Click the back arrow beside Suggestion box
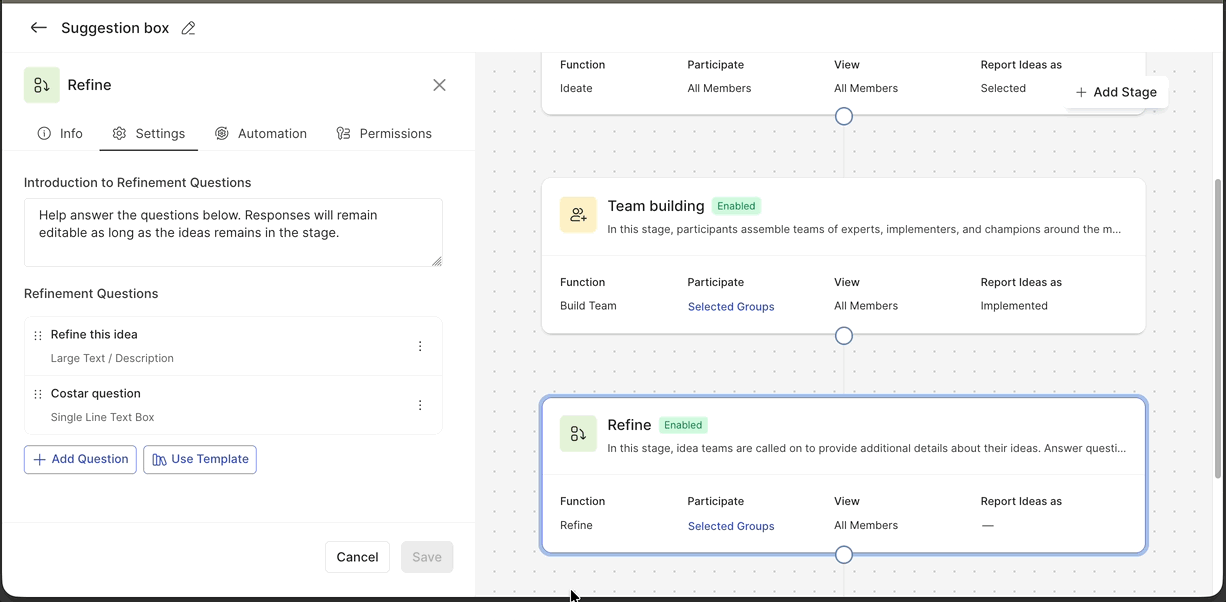 [x=38, y=27]
